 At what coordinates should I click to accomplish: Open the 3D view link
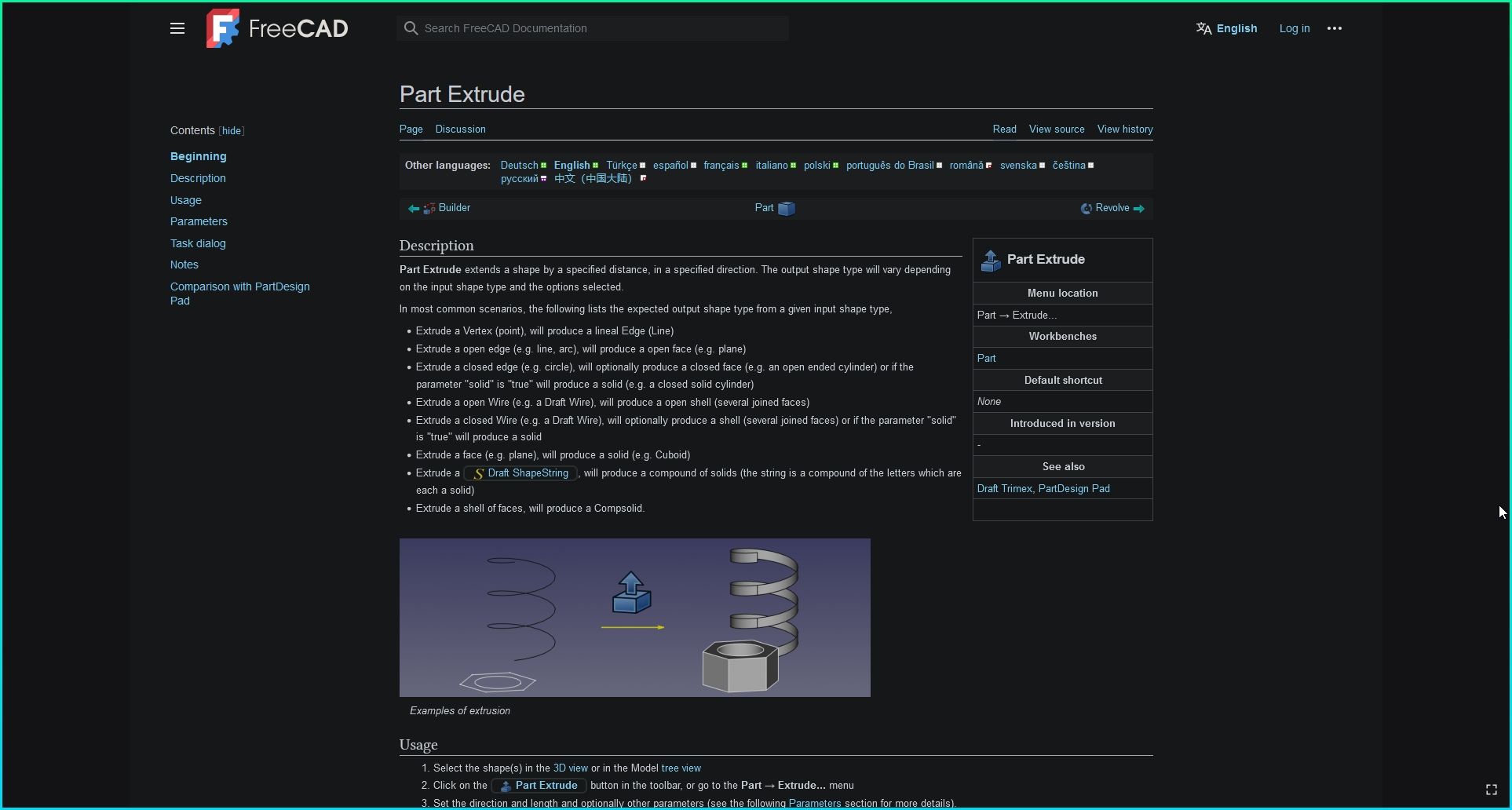[571, 768]
